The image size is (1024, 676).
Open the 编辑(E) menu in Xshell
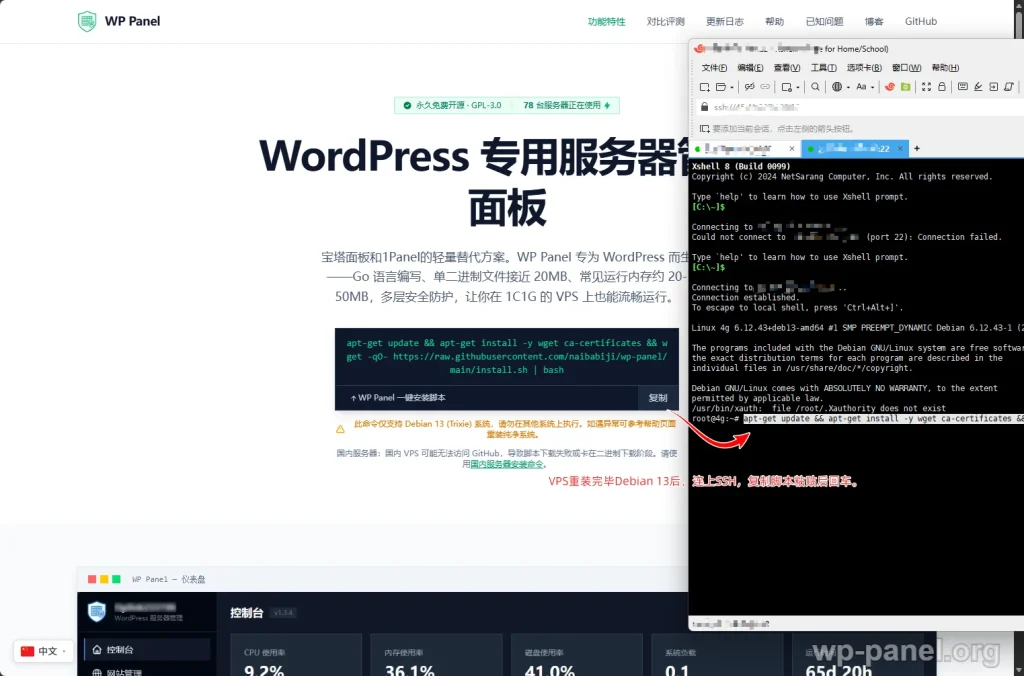click(x=750, y=68)
